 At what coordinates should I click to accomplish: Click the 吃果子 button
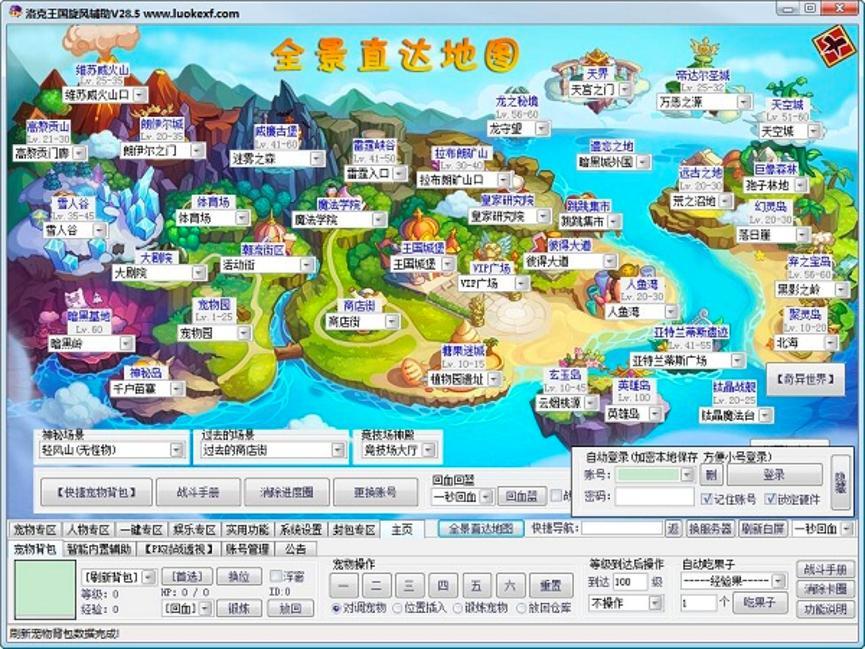pos(759,603)
